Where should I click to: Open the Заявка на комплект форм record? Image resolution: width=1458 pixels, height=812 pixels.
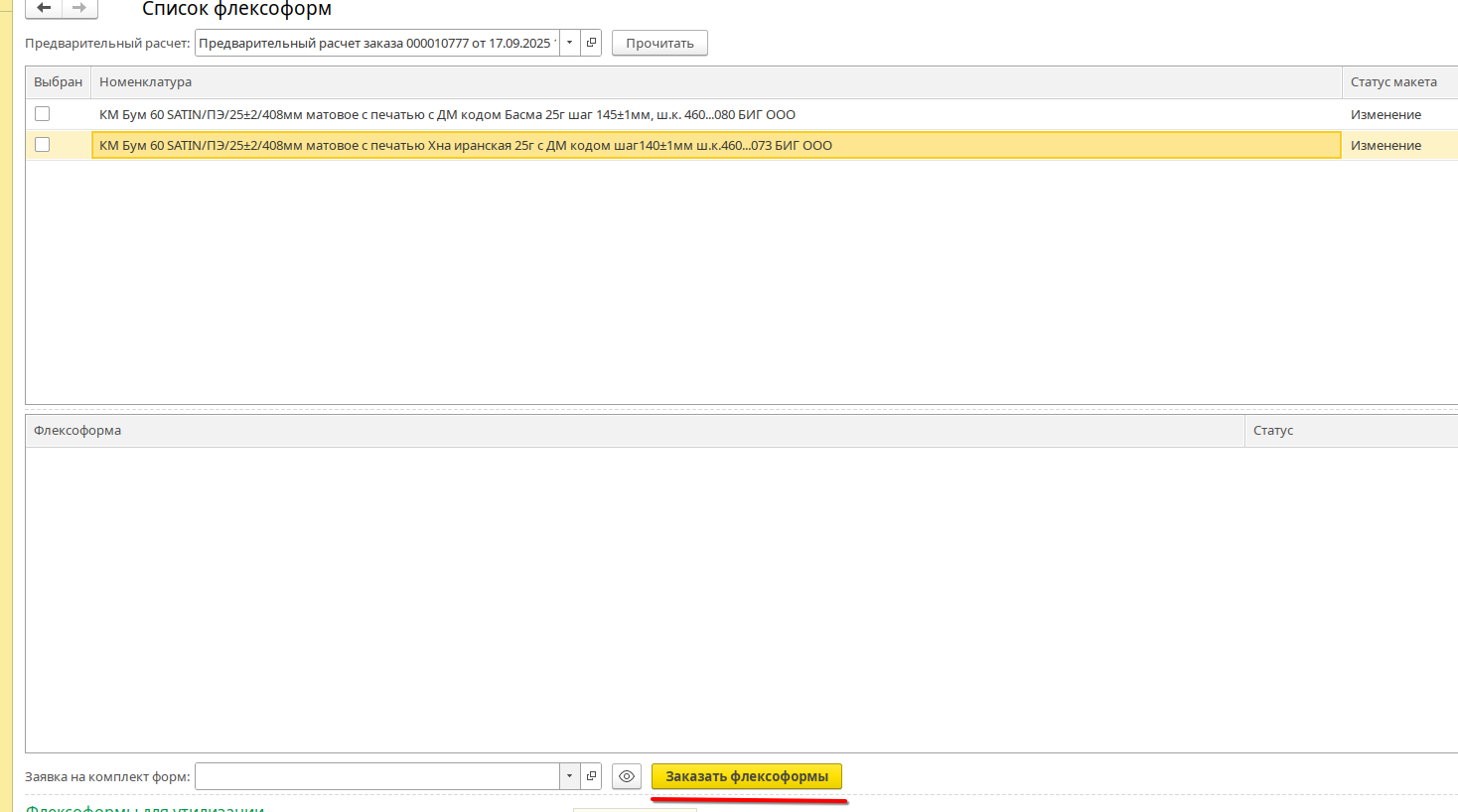[591, 776]
